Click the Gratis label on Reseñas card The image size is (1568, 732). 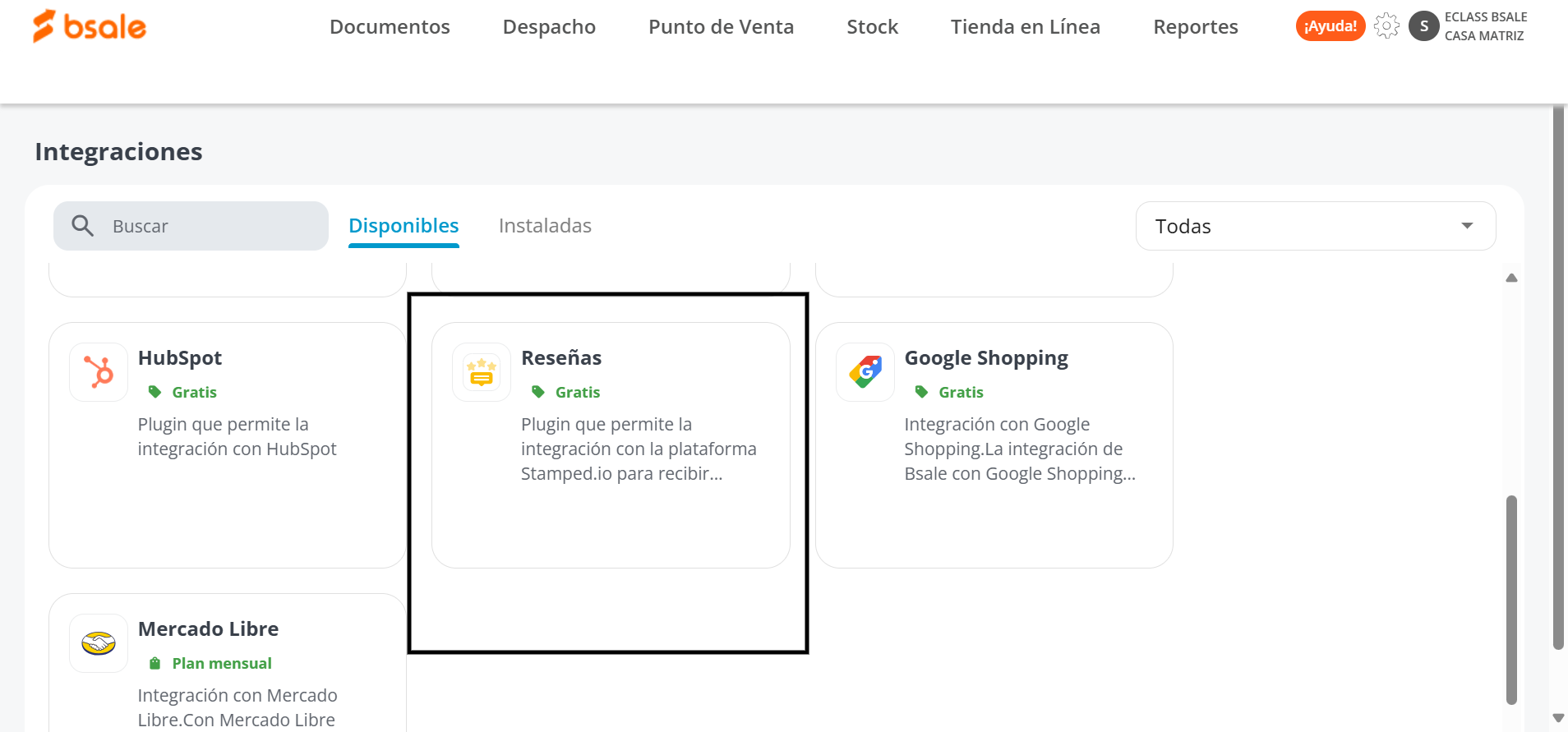[x=578, y=393]
